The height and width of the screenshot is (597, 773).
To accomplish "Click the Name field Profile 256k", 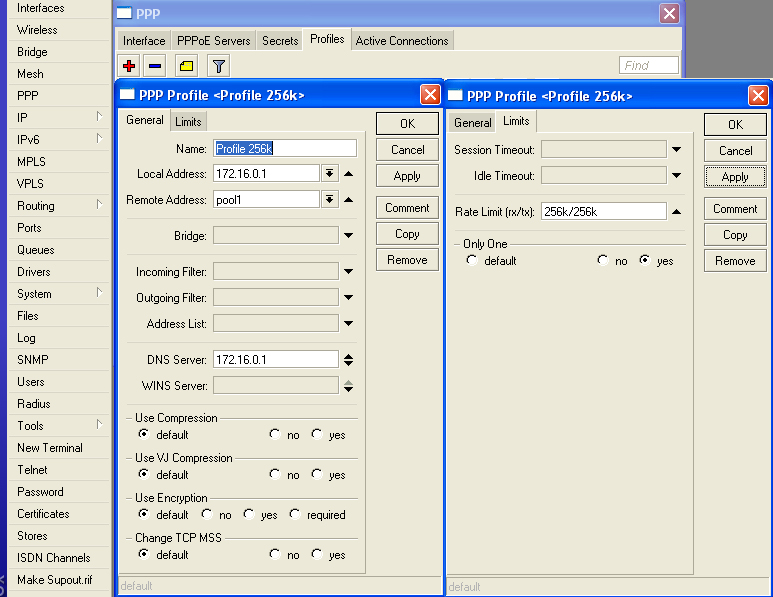I will (285, 148).
